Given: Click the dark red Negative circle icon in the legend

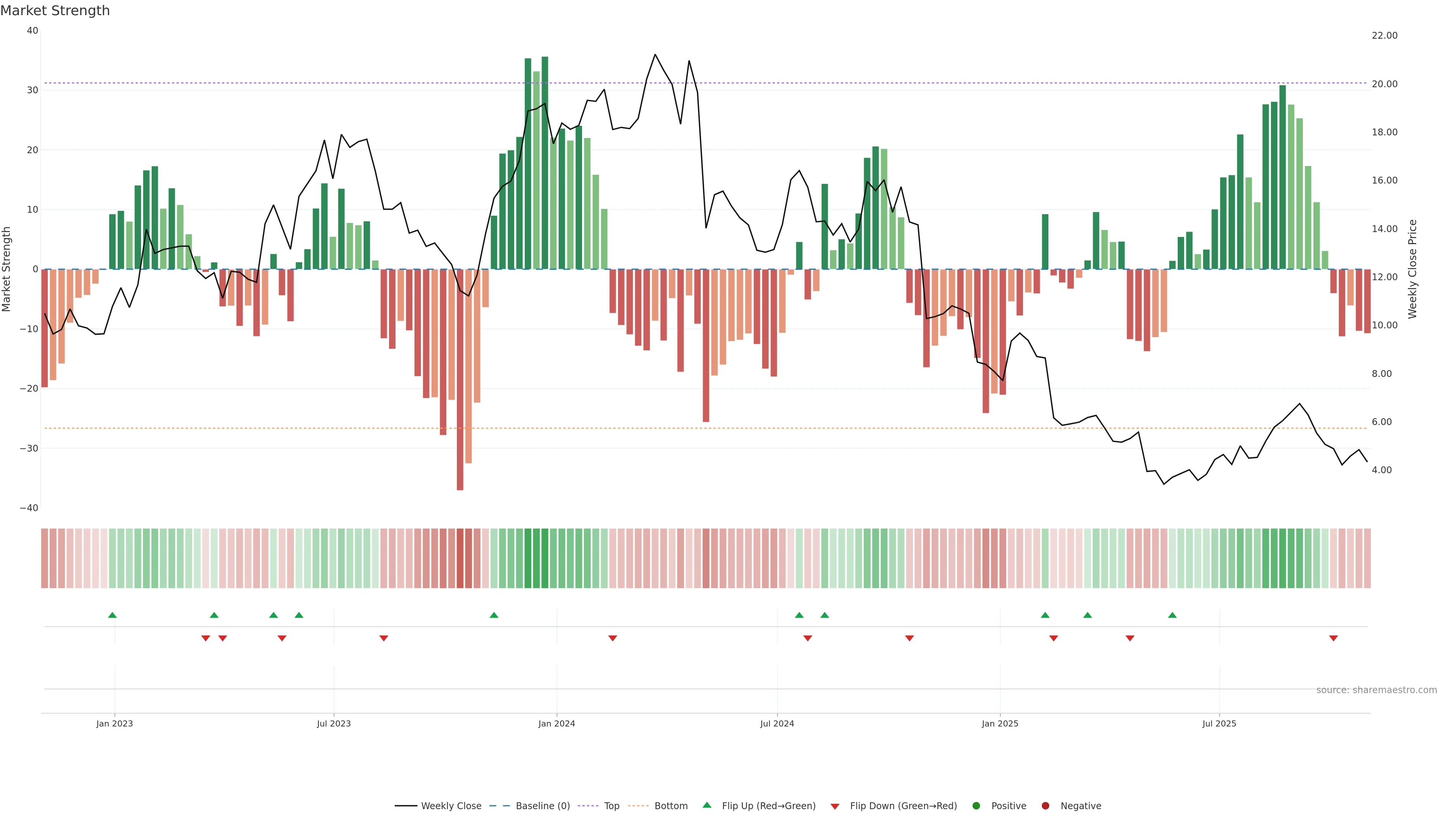Looking at the screenshot, I should (x=1045, y=806).
